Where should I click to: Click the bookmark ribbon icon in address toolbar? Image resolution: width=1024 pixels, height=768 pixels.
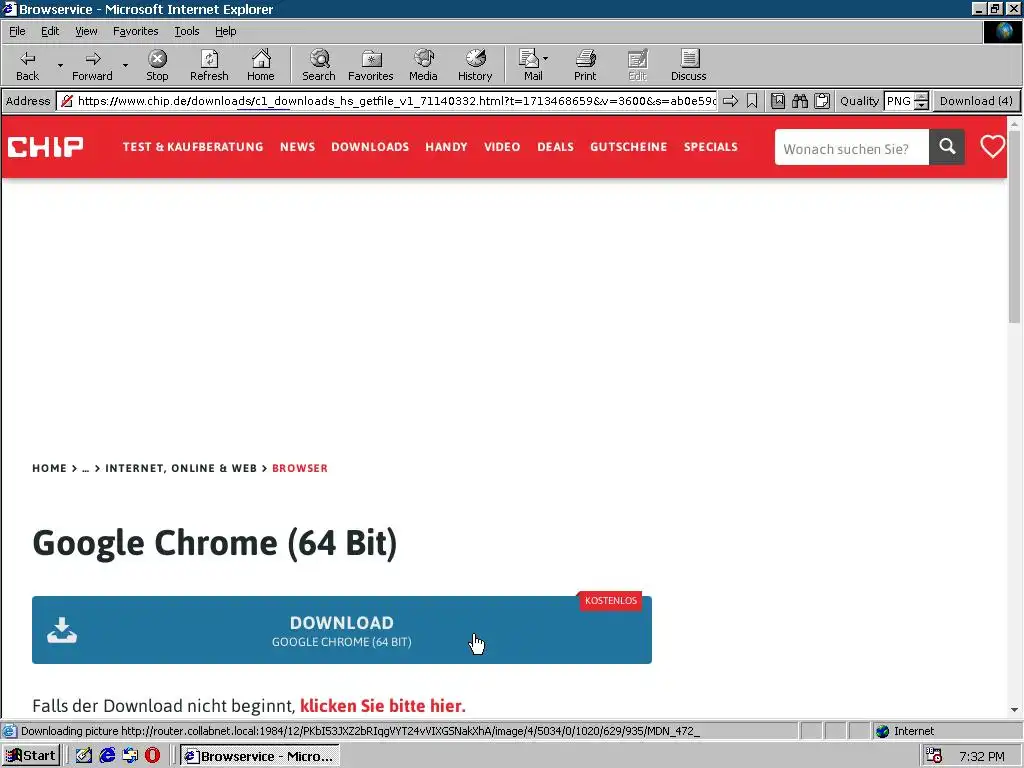click(752, 101)
